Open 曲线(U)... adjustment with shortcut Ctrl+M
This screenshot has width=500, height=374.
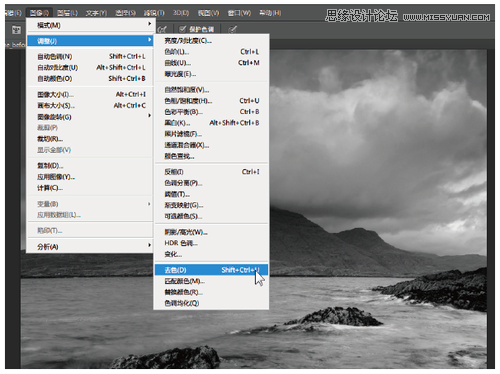211,63
